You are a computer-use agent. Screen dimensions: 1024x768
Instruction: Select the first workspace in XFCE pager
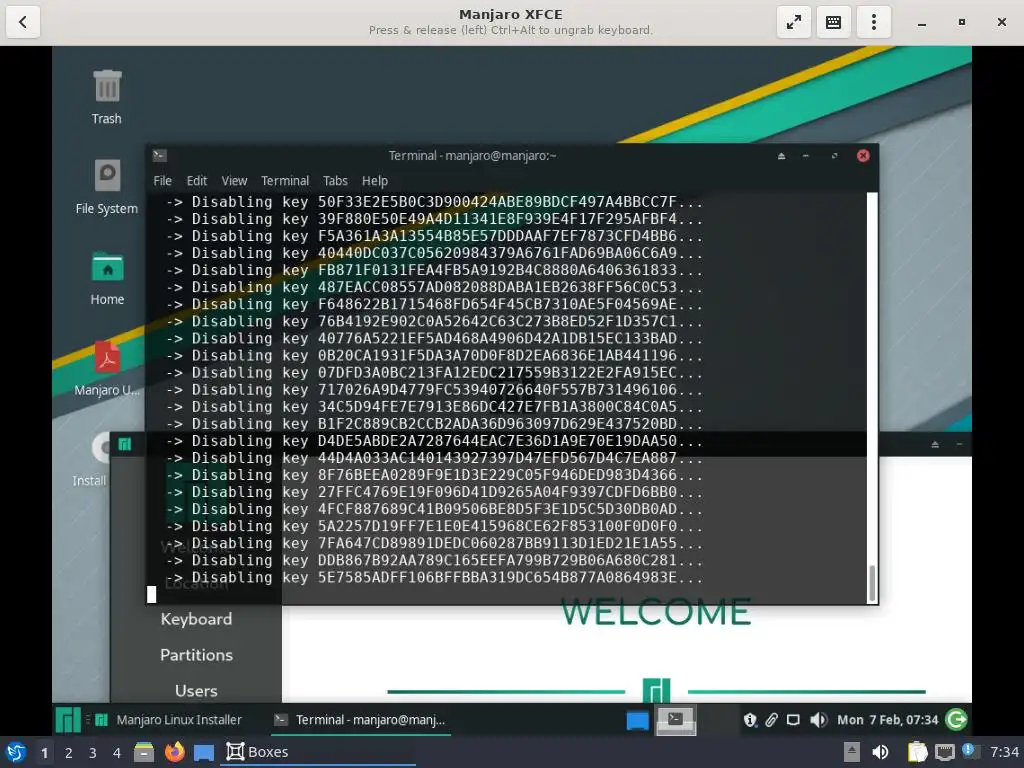[x=637, y=720]
